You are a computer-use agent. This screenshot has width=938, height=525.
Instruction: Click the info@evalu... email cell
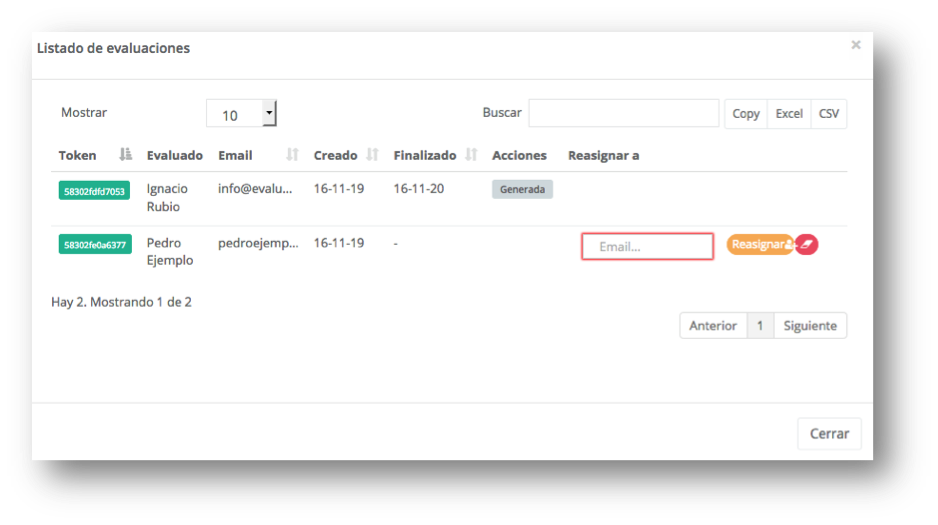click(255, 189)
